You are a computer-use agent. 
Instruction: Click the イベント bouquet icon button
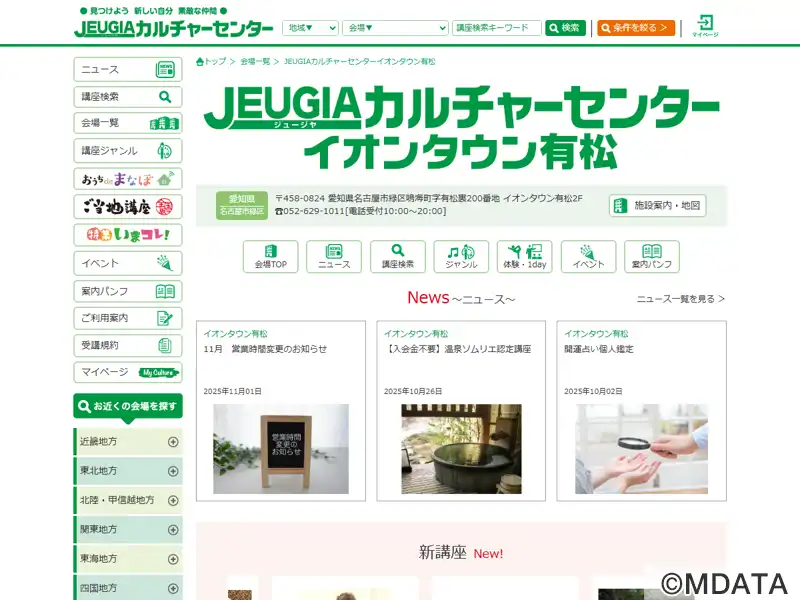[x=588, y=257]
